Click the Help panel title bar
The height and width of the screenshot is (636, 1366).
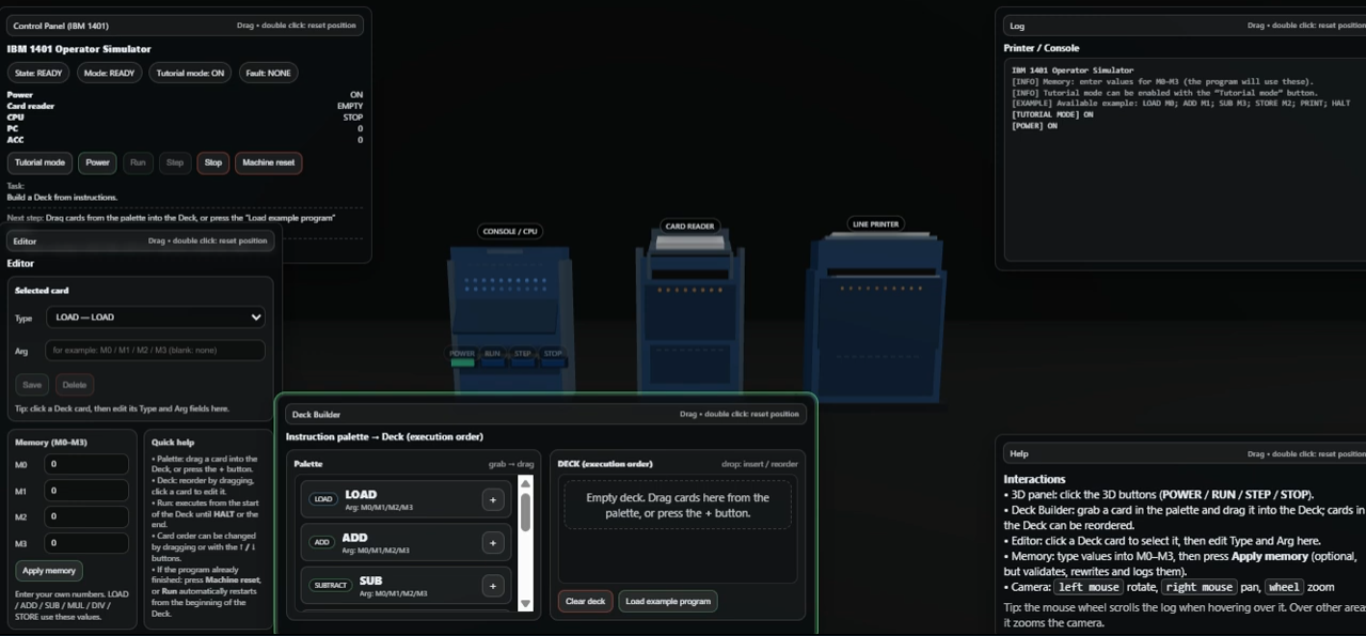click(x=1185, y=453)
